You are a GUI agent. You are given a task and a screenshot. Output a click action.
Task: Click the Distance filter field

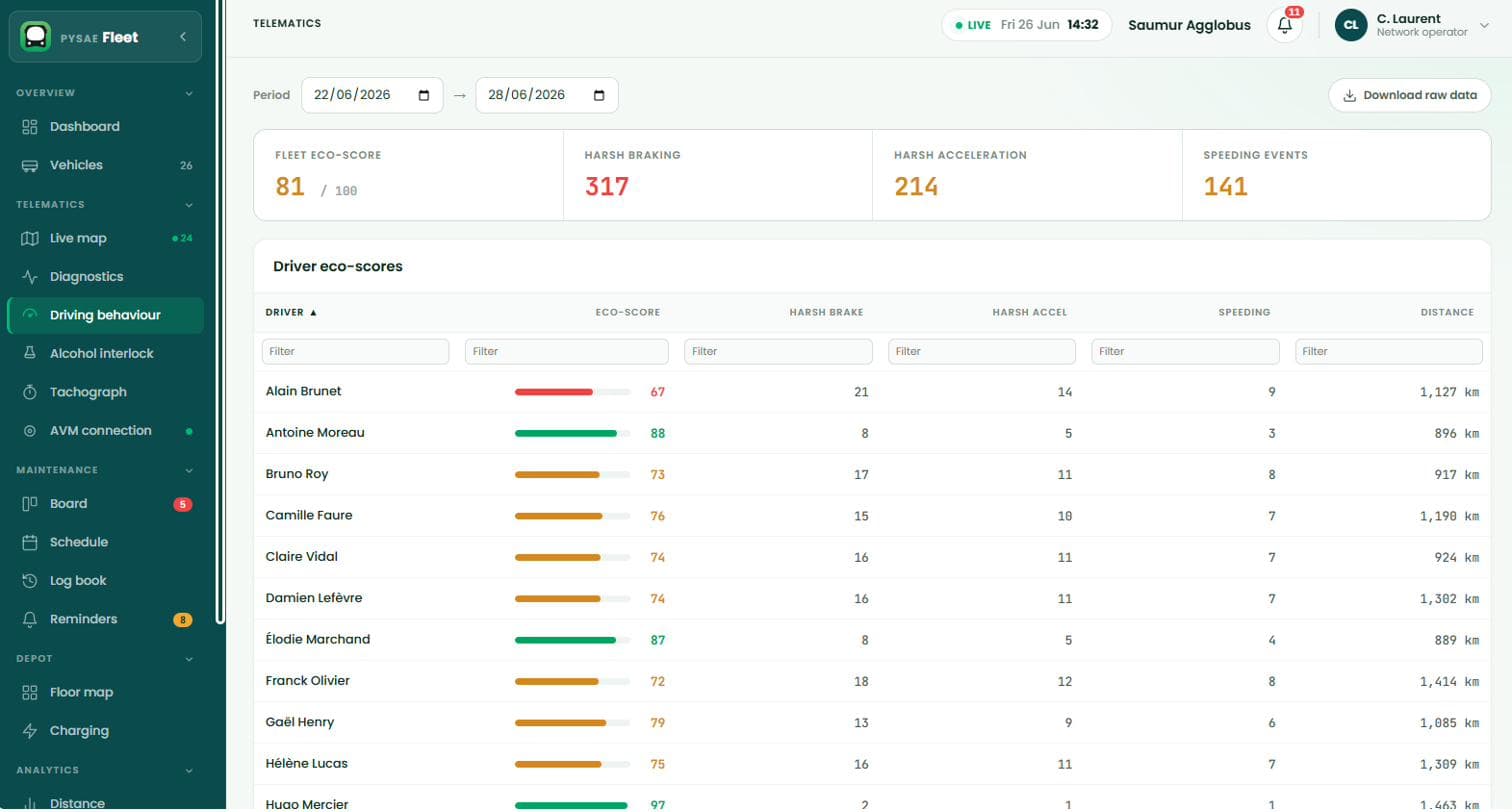pyautogui.click(x=1388, y=351)
